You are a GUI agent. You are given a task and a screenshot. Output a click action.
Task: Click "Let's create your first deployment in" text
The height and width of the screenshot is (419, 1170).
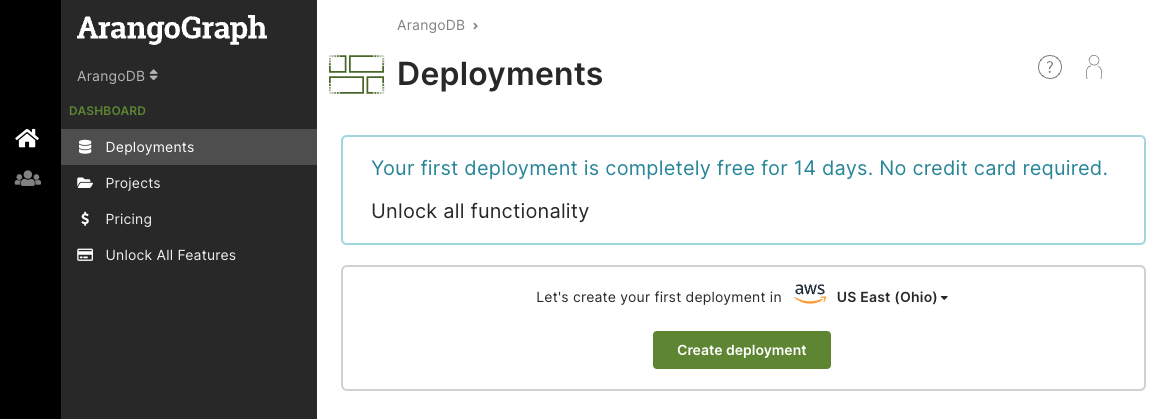point(659,297)
